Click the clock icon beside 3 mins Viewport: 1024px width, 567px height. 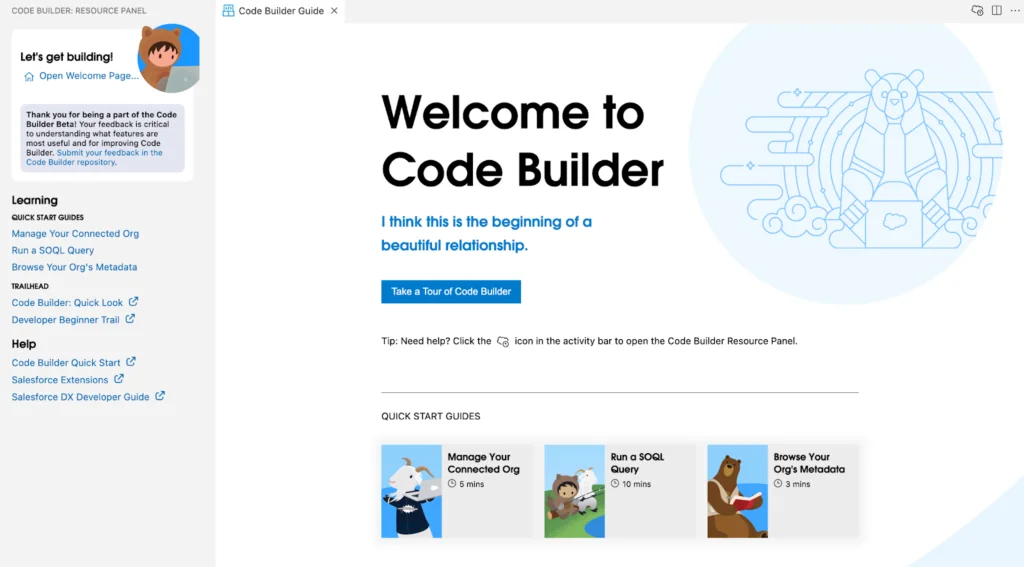point(778,484)
